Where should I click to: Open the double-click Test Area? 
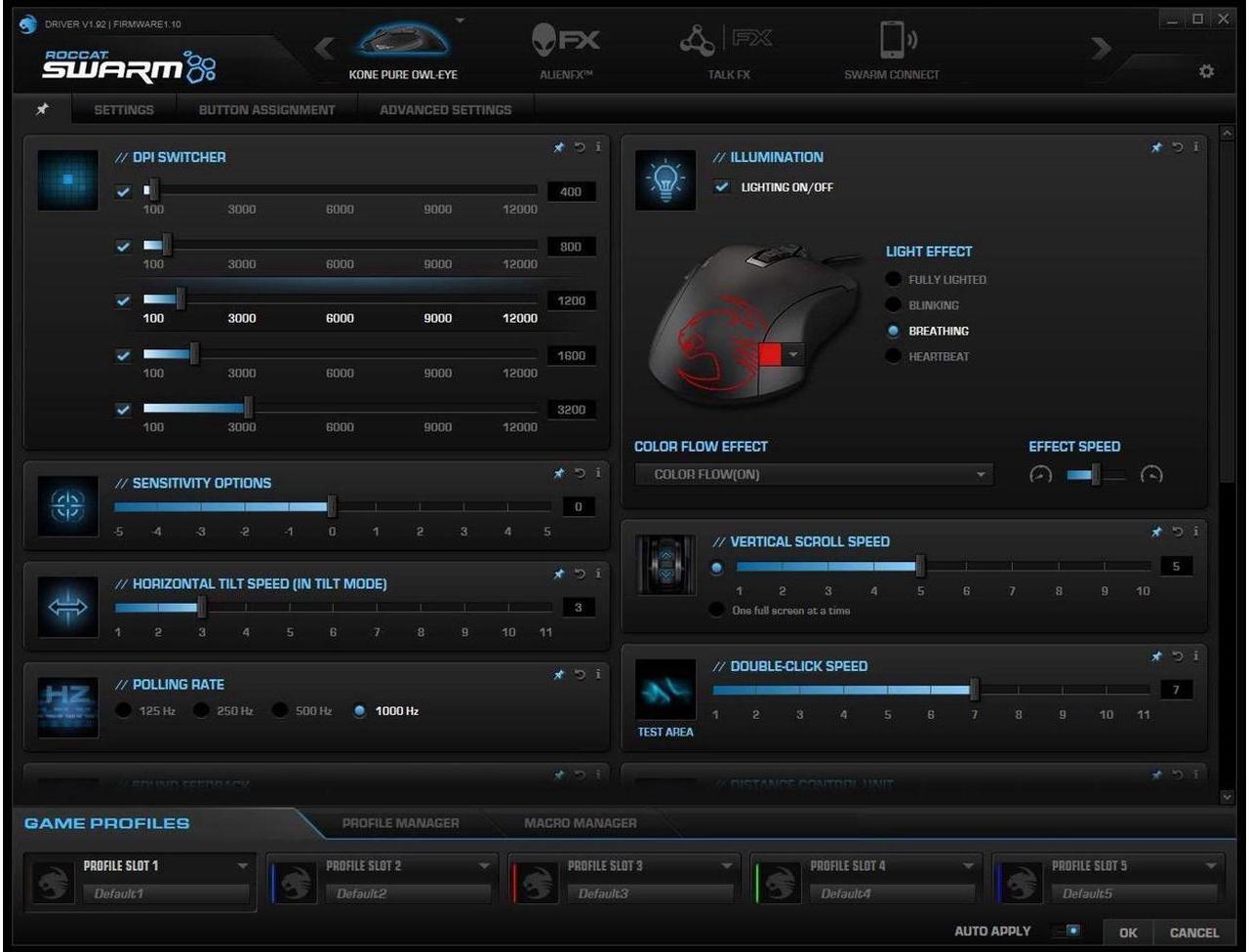(665, 698)
